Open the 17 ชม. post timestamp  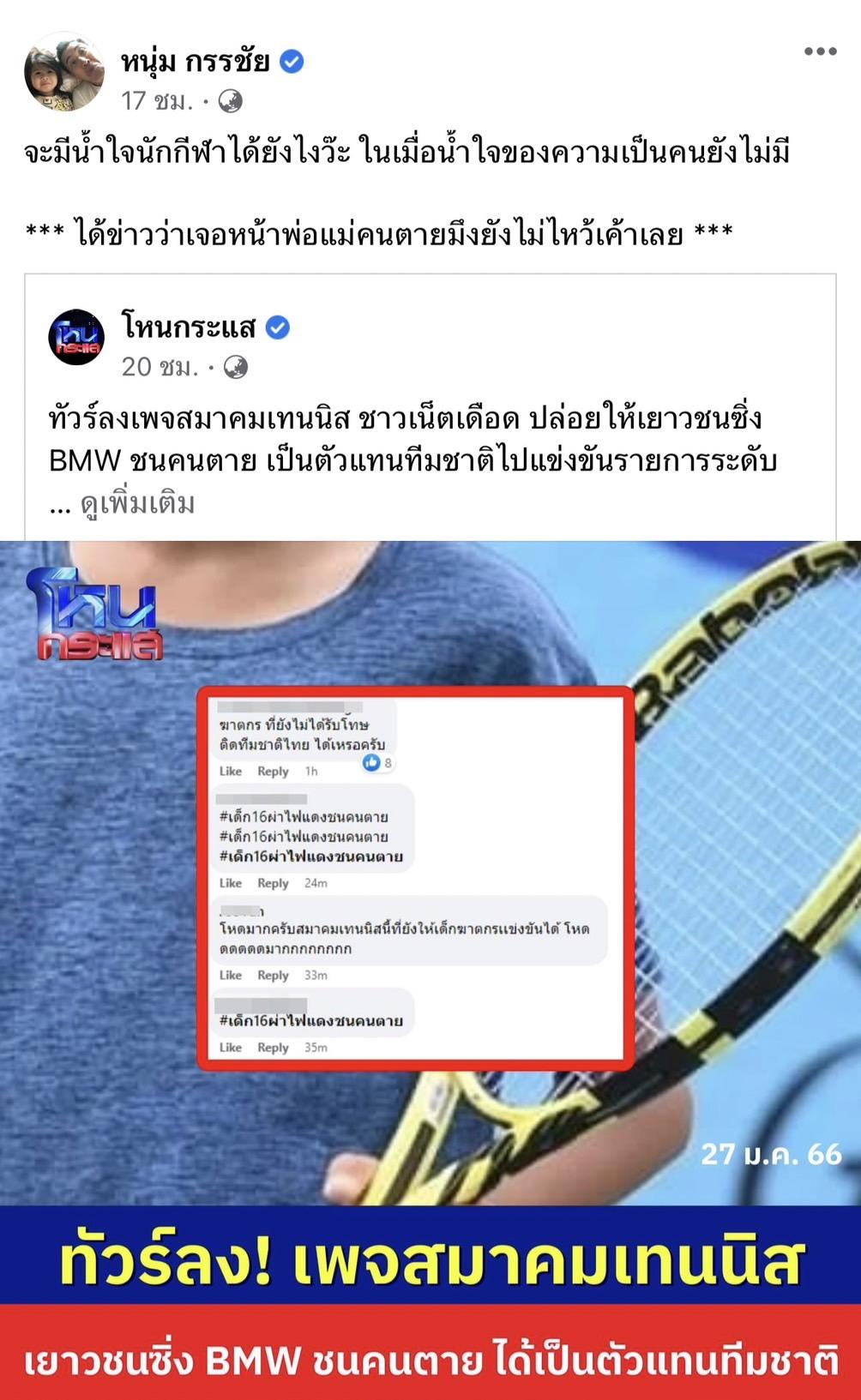pyautogui.click(x=157, y=101)
